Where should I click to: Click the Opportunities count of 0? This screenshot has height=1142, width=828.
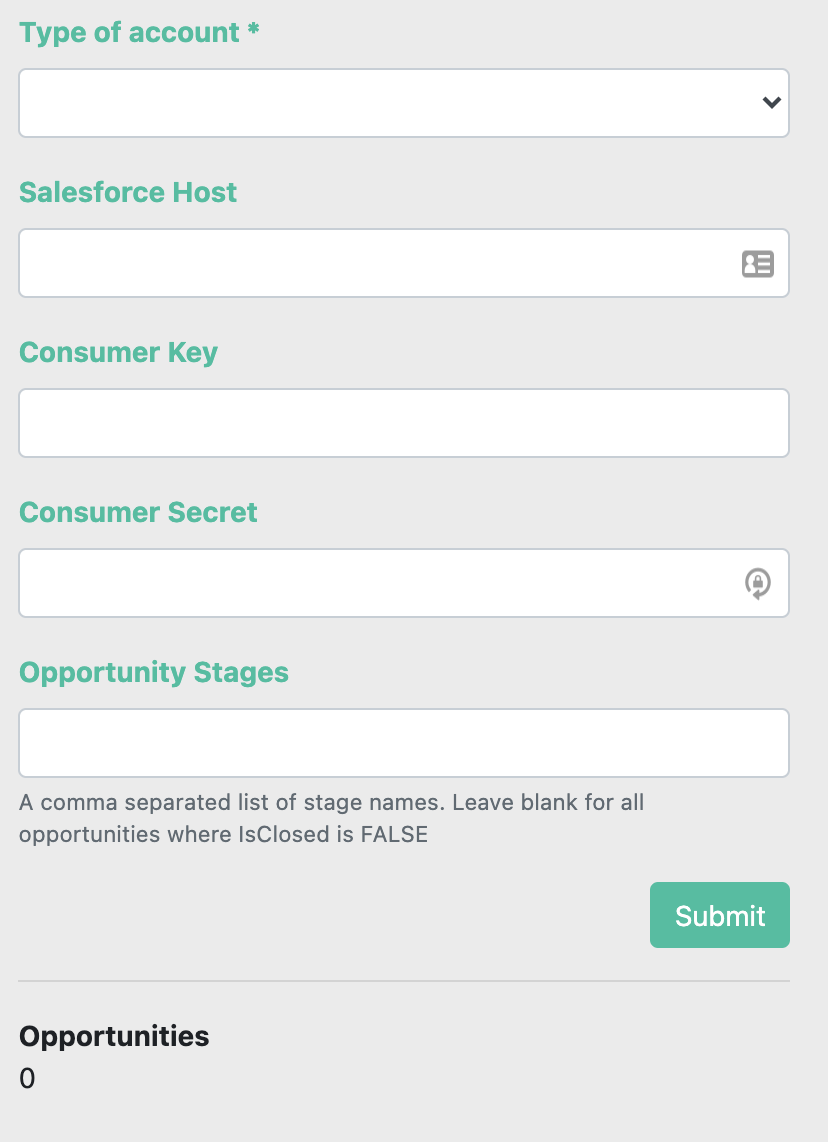(27, 1079)
